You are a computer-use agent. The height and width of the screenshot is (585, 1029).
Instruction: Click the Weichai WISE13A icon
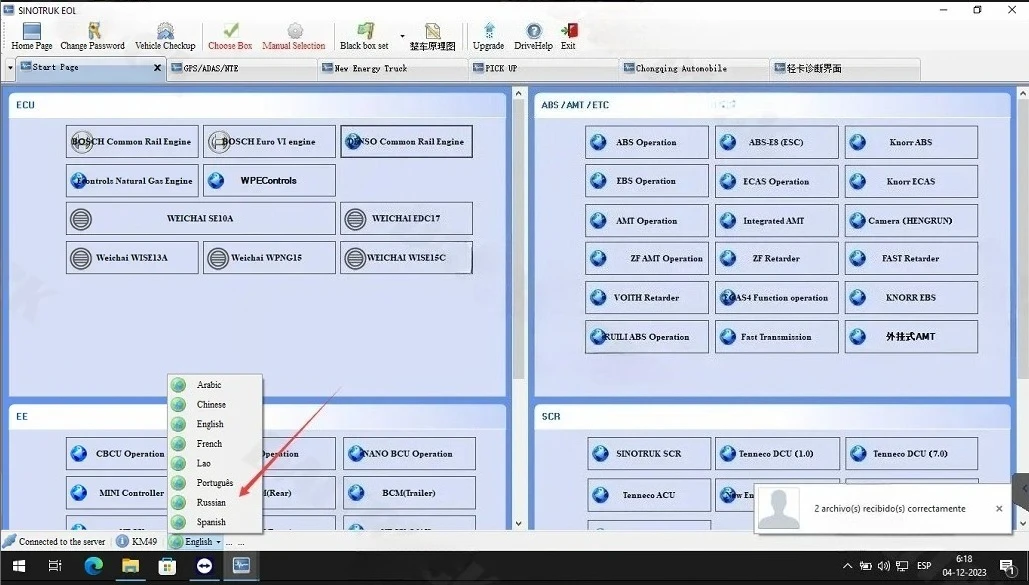coord(81,258)
